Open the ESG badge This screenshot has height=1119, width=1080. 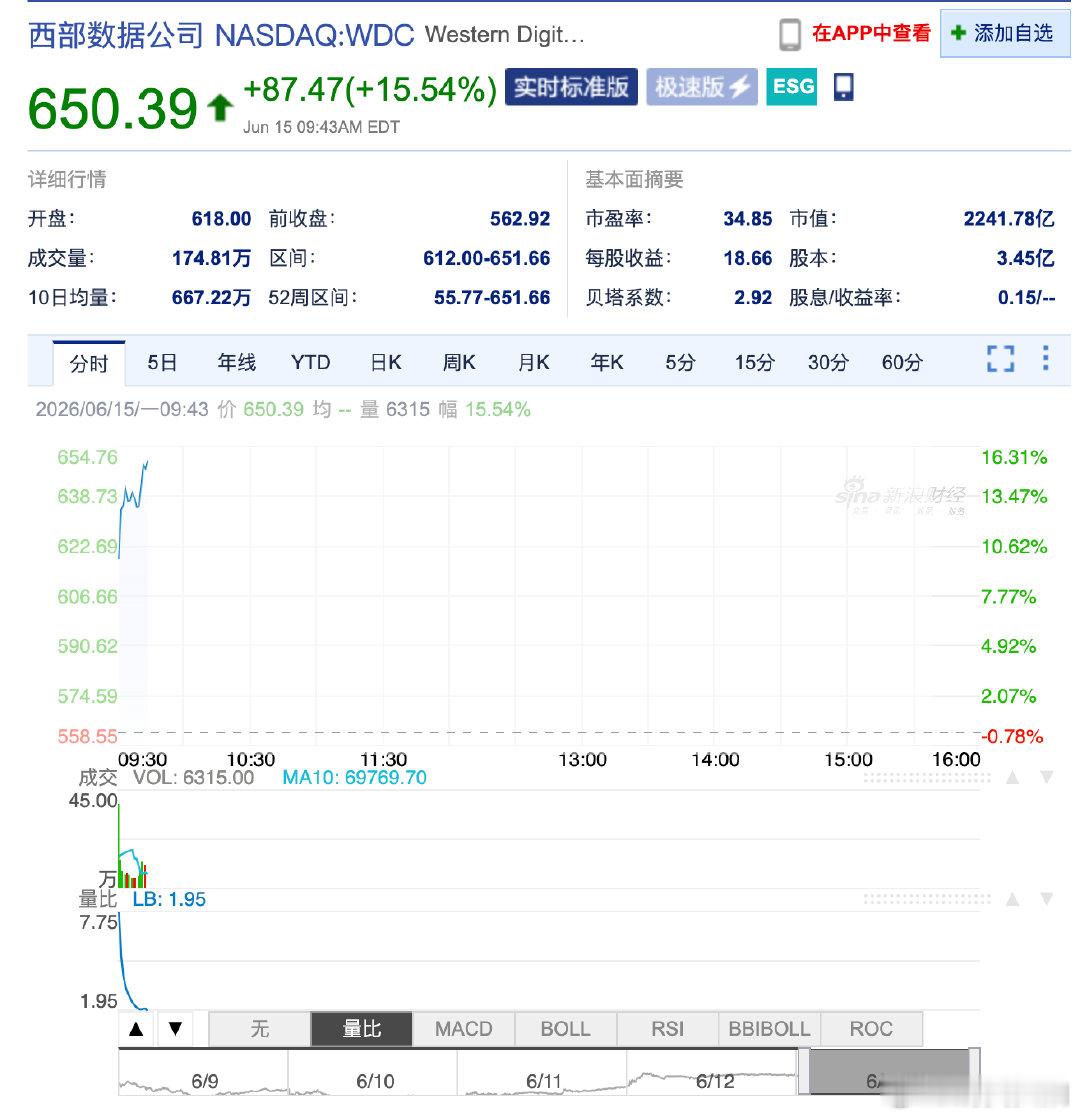point(792,87)
